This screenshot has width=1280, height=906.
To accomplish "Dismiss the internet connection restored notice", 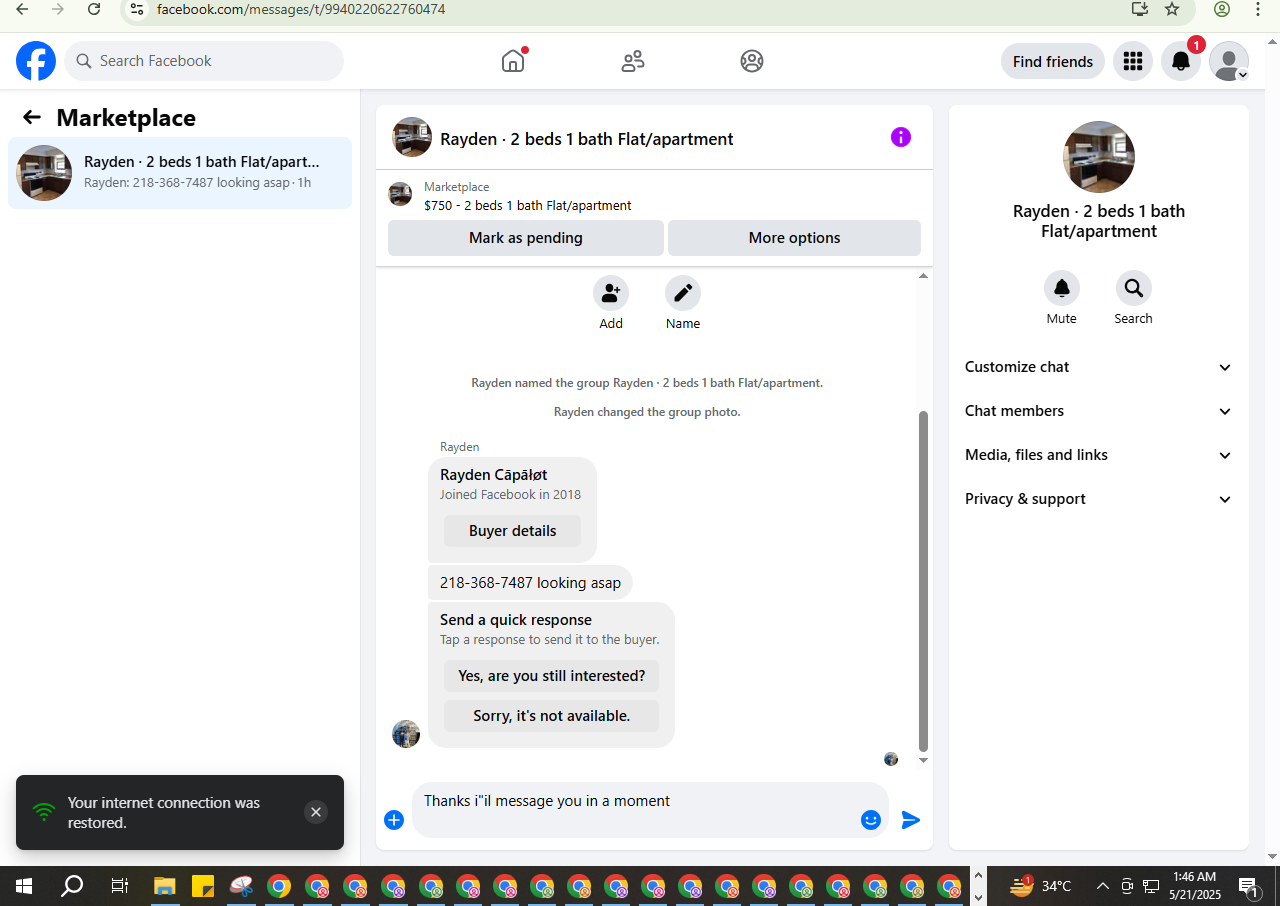I will tap(316, 812).
